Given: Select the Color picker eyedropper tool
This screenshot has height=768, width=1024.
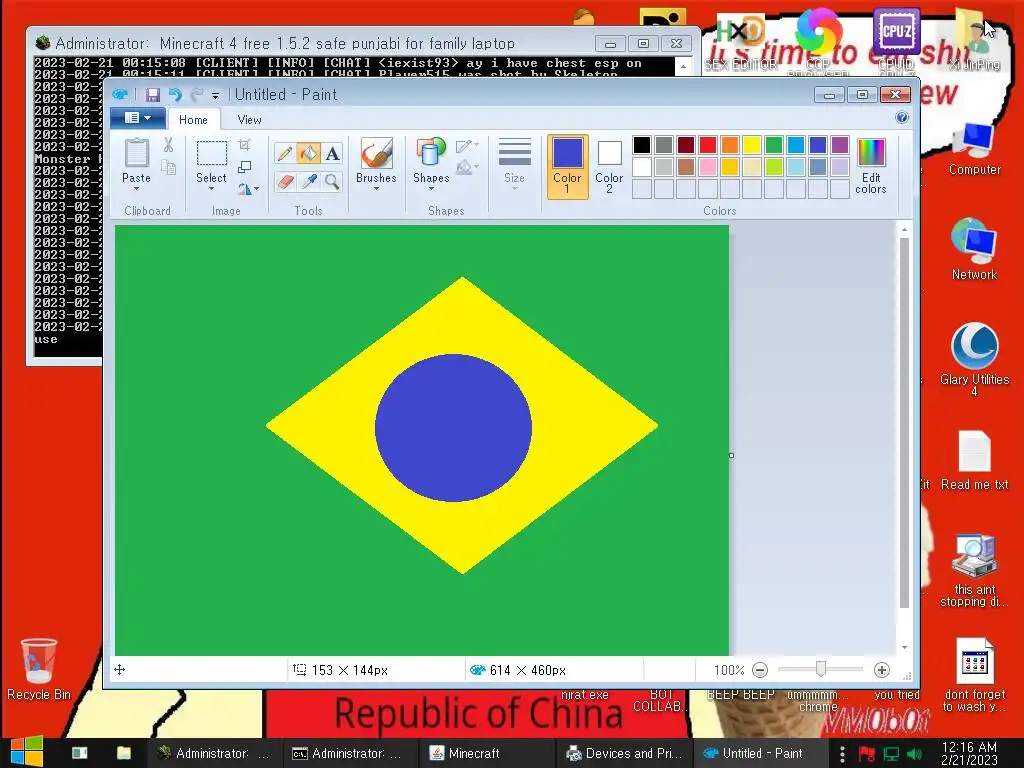Looking at the screenshot, I should (x=309, y=181).
